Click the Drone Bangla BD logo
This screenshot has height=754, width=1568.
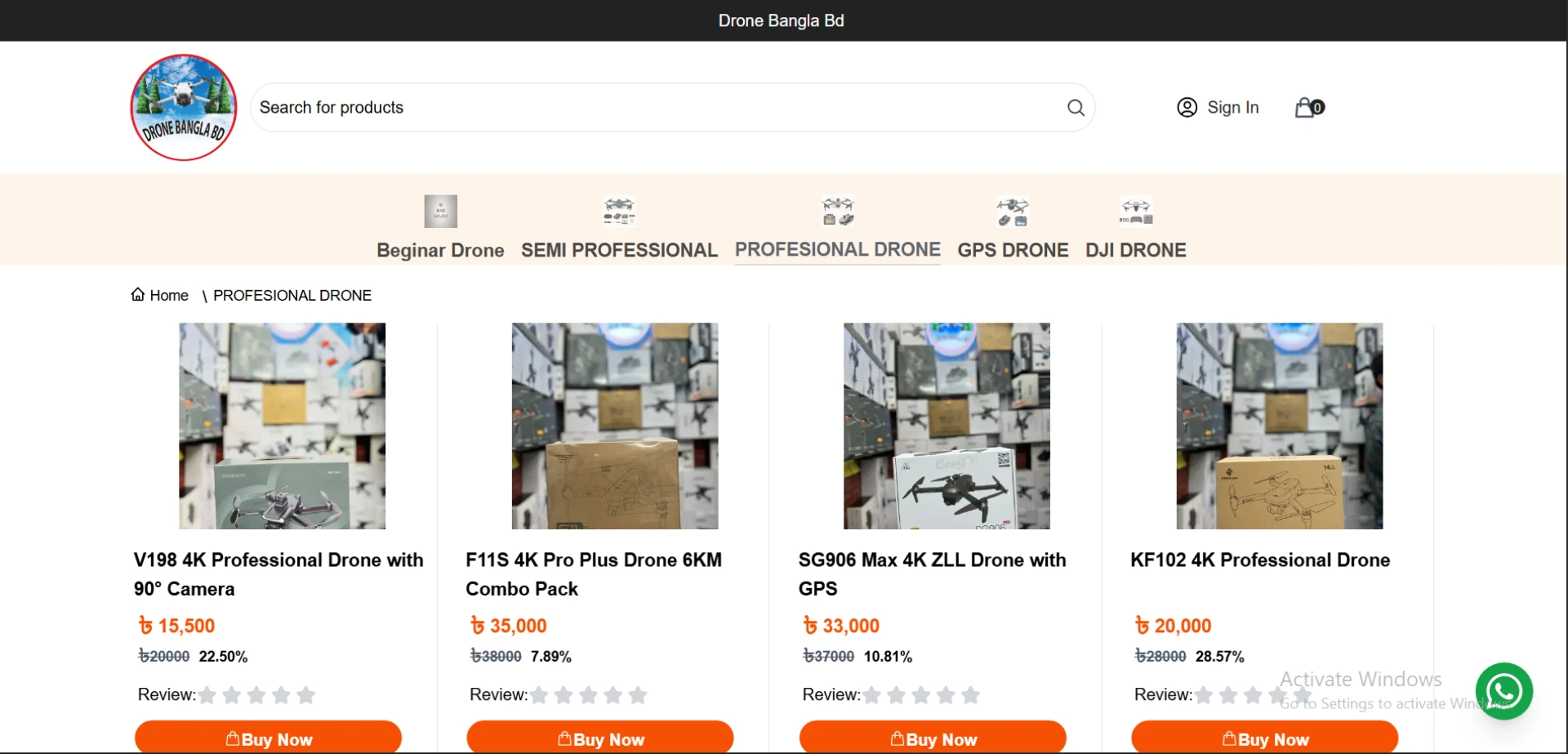tap(184, 107)
